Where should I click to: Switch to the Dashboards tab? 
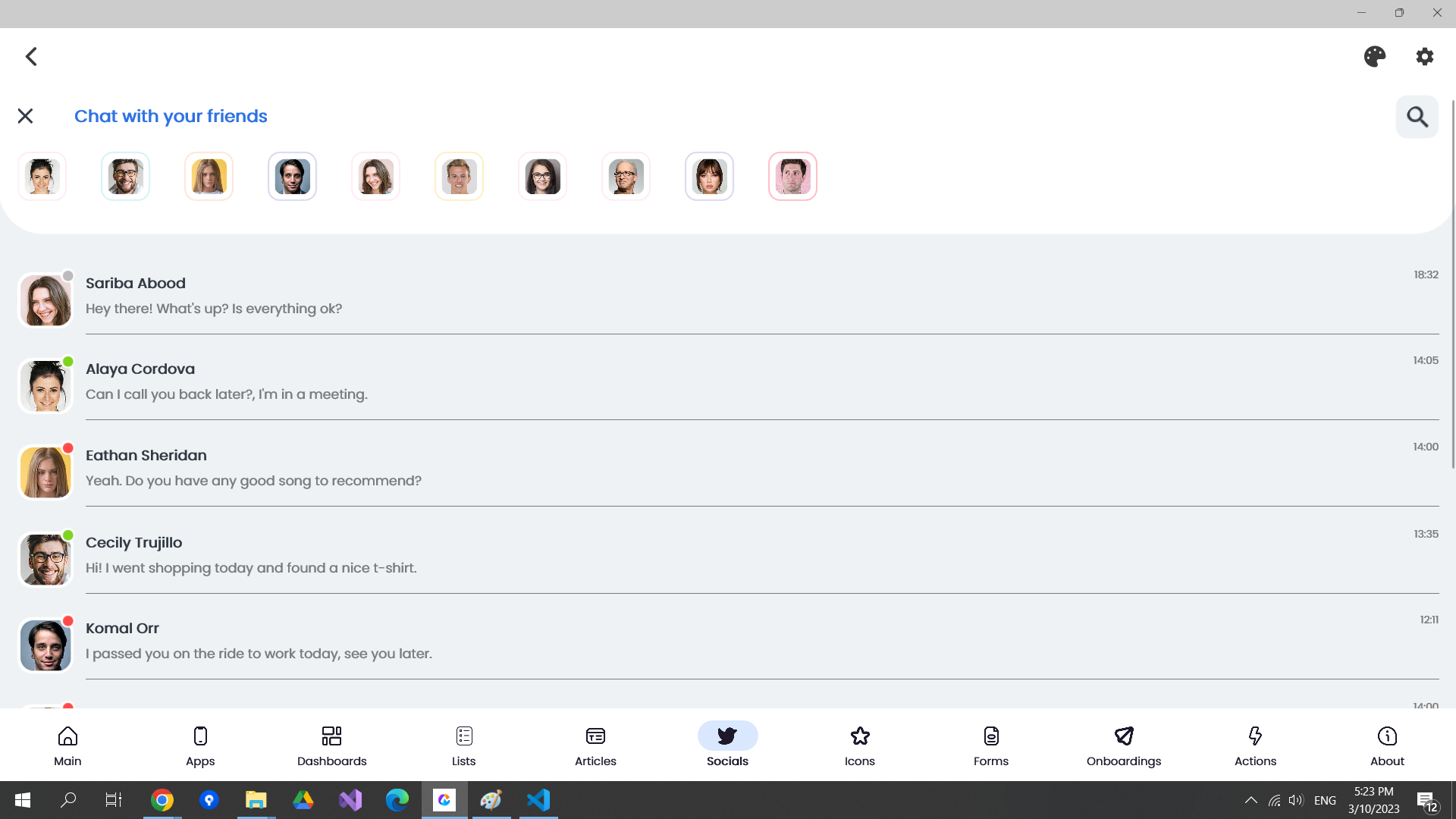pos(331,744)
